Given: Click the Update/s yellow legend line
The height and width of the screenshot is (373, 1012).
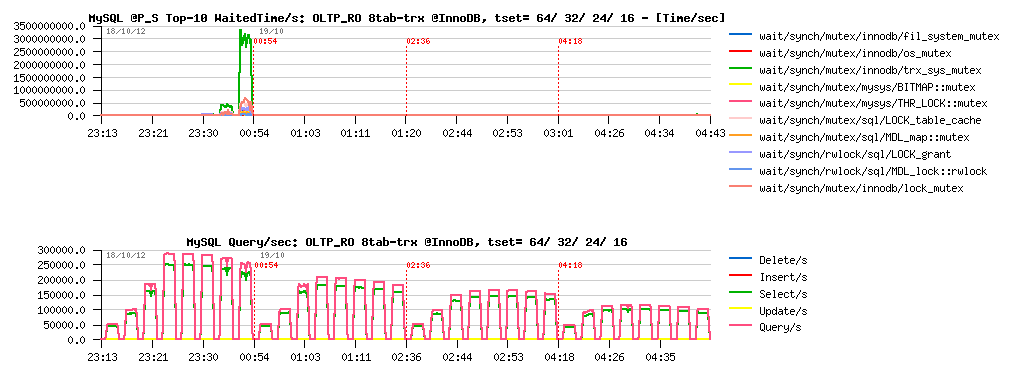Looking at the screenshot, I should pos(740,310).
